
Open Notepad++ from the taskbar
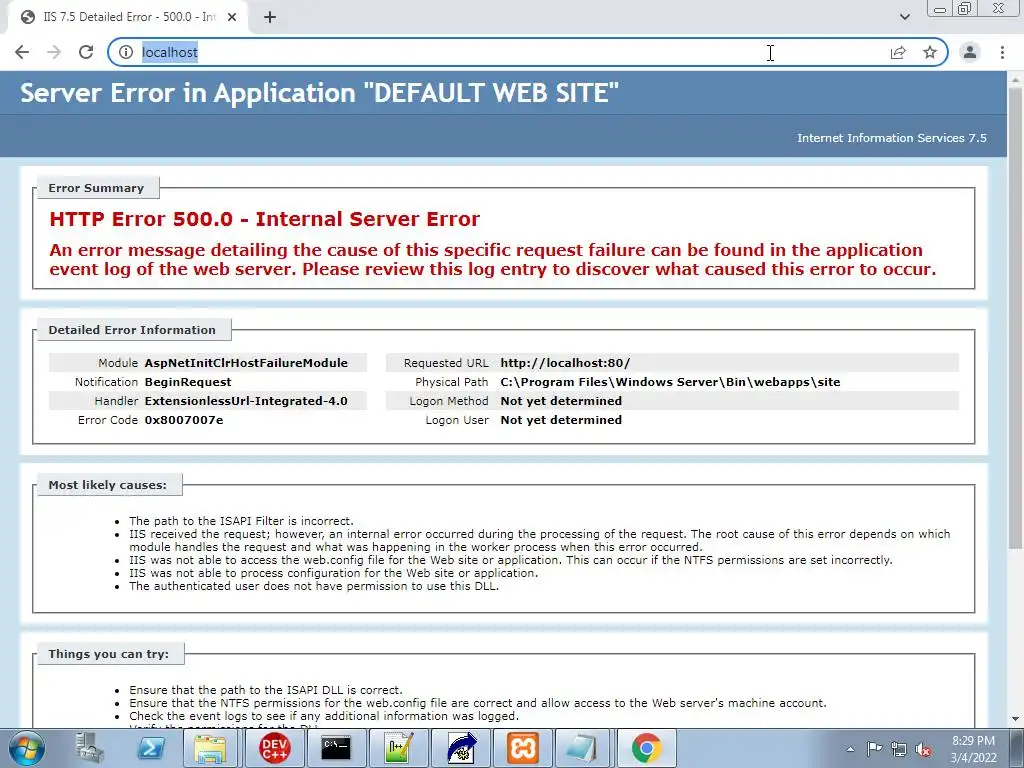pos(398,748)
